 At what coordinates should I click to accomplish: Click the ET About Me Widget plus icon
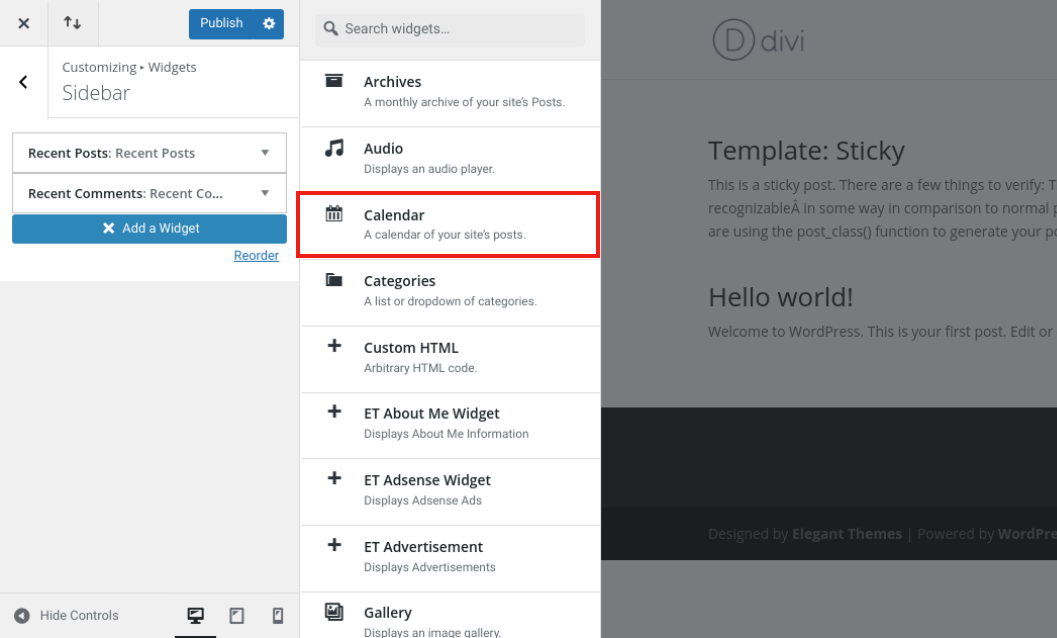click(x=334, y=411)
